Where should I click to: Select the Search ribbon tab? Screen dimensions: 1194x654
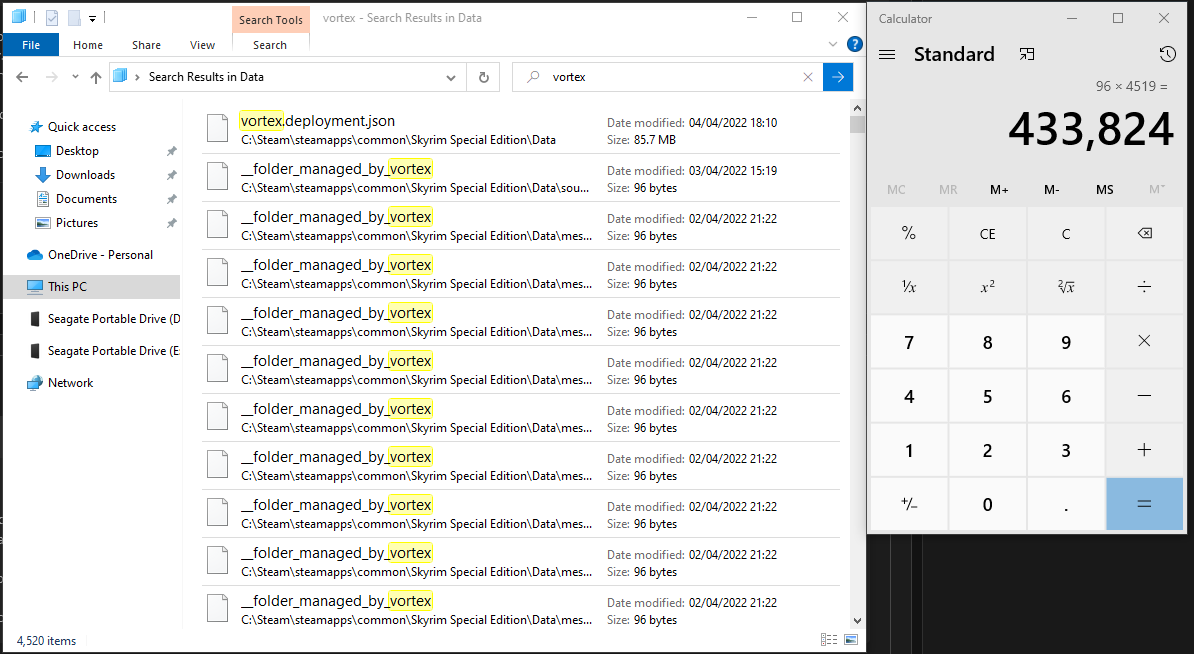[270, 45]
